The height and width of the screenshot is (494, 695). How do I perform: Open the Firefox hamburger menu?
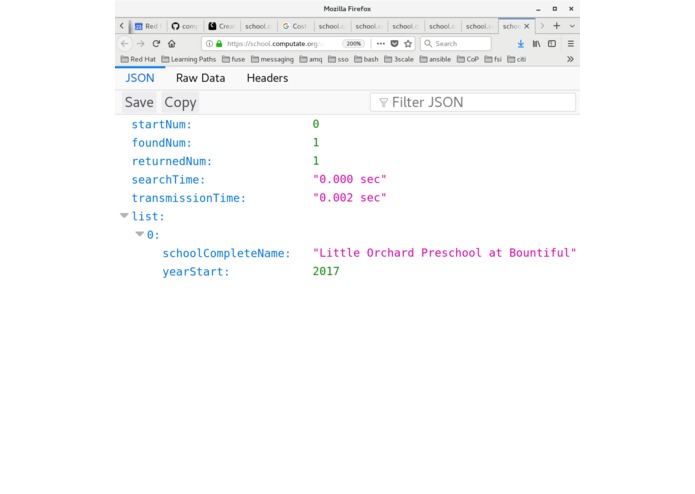click(x=571, y=43)
